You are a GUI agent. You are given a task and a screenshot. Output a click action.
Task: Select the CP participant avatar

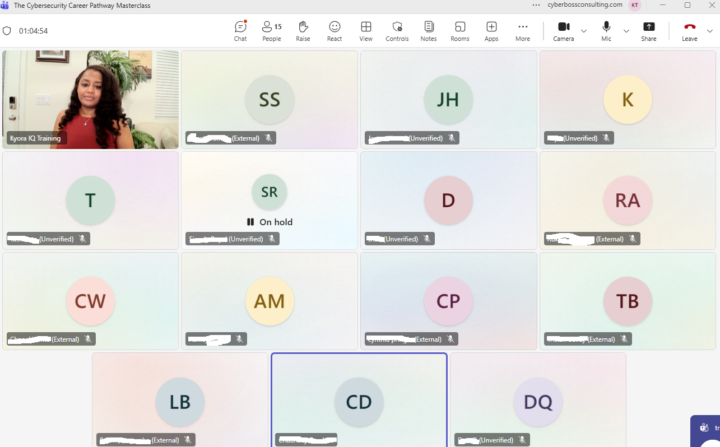[x=448, y=301]
